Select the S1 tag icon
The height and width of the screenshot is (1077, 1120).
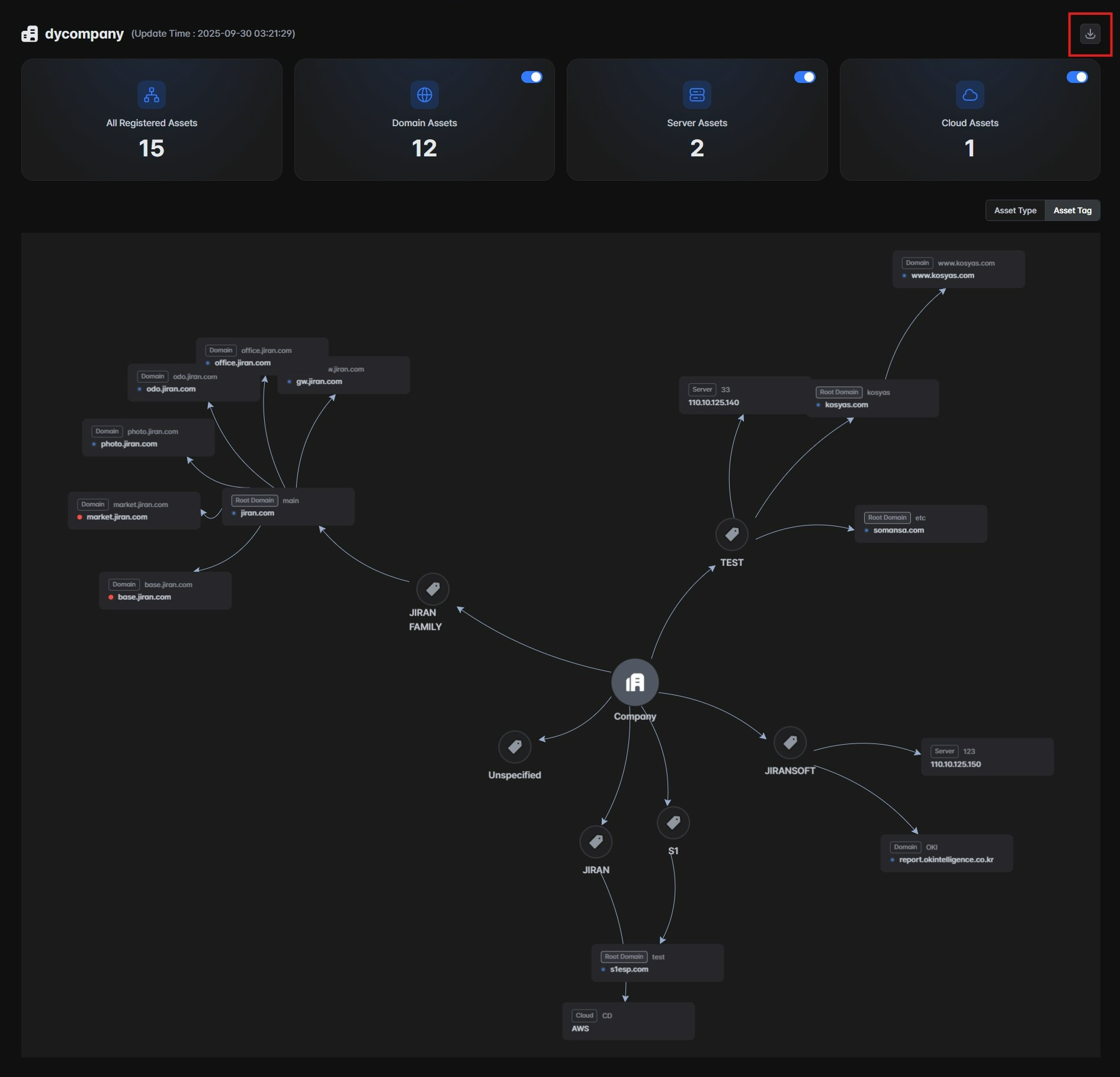click(x=673, y=822)
